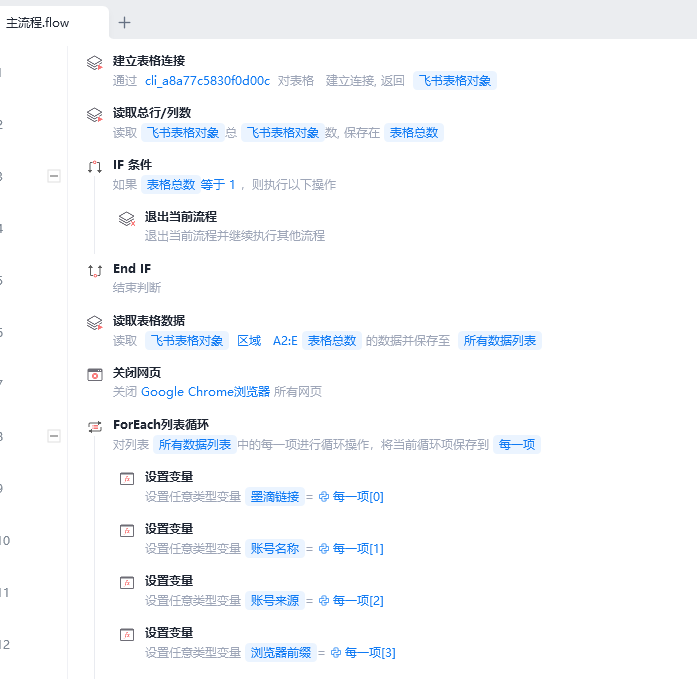Screen dimensions: 697x679
Task: Select the 读取表格数据 step title
Action: 149,321
